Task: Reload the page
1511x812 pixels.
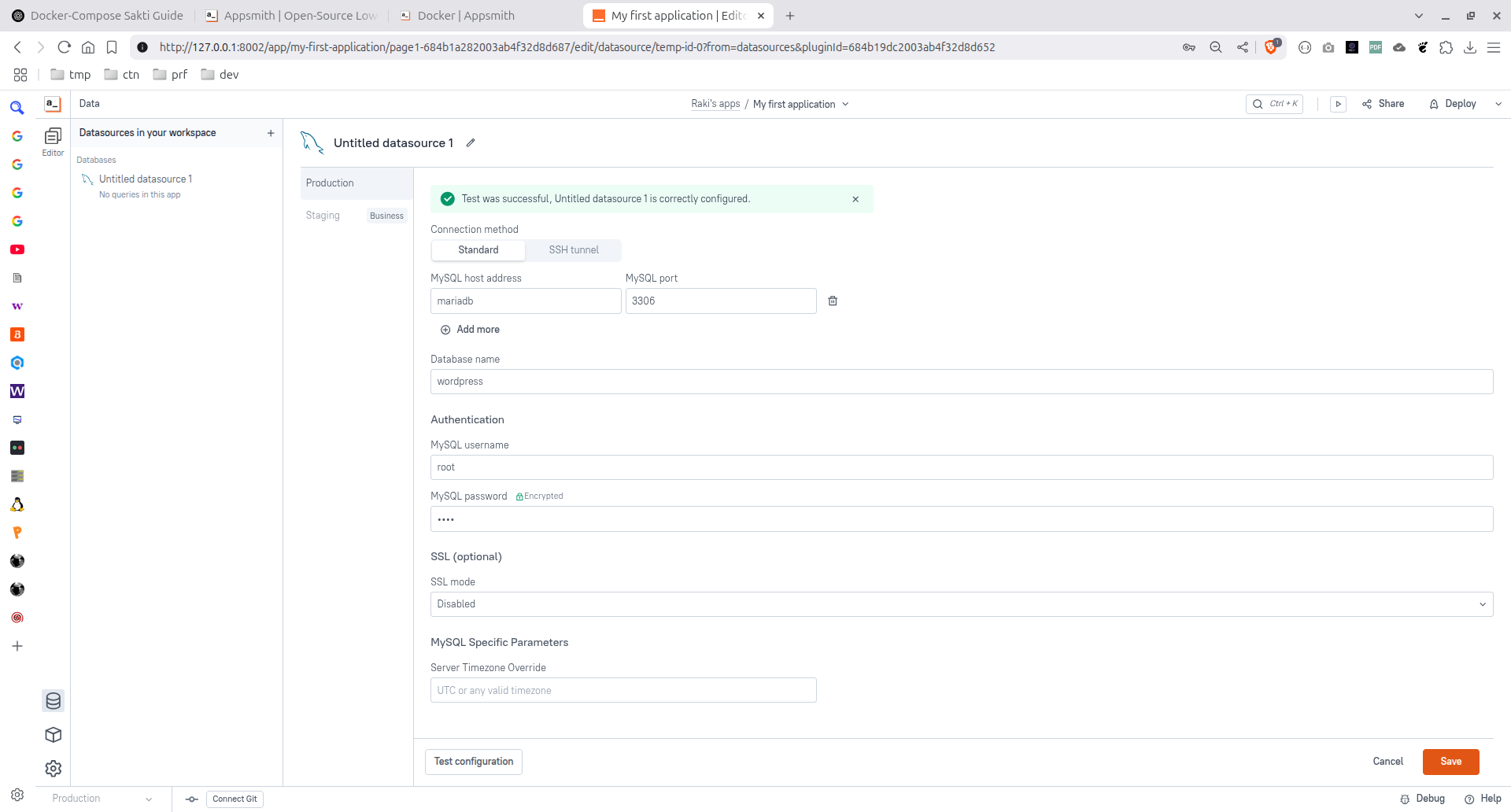Action: pyautogui.click(x=65, y=47)
